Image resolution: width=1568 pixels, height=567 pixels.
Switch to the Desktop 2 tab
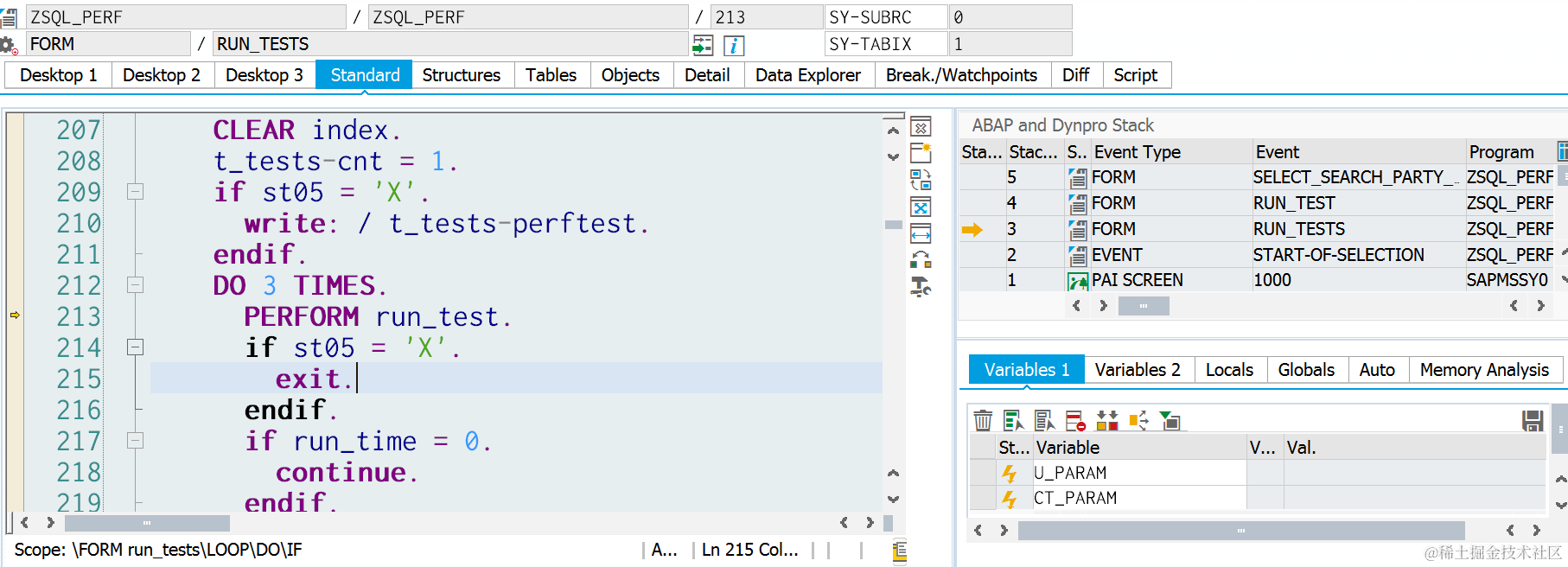click(x=162, y=75)
